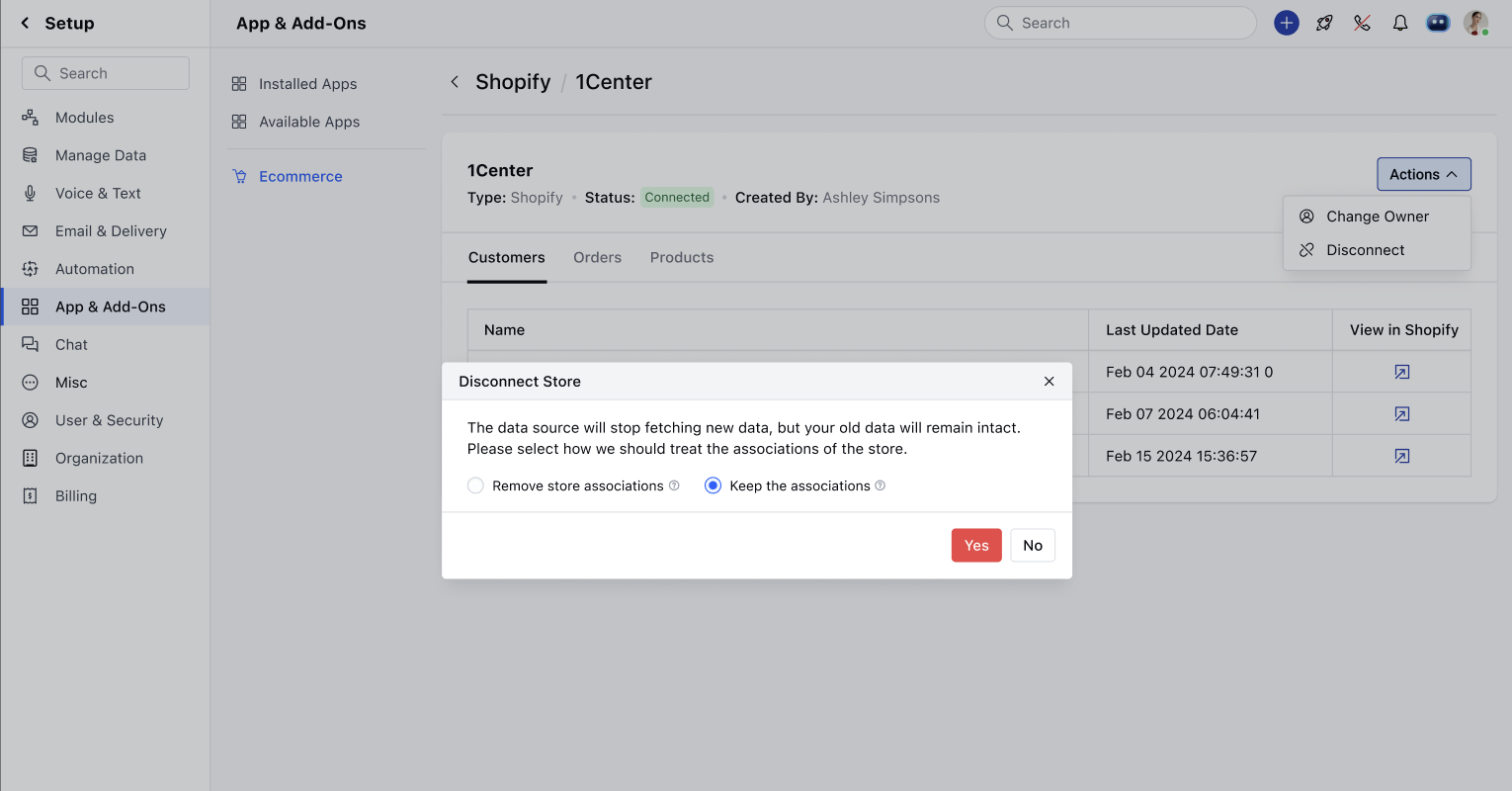Screen dimensions: 1512x791
Task: Toggle the Actions dropdown button
Action: (1424, 174)
